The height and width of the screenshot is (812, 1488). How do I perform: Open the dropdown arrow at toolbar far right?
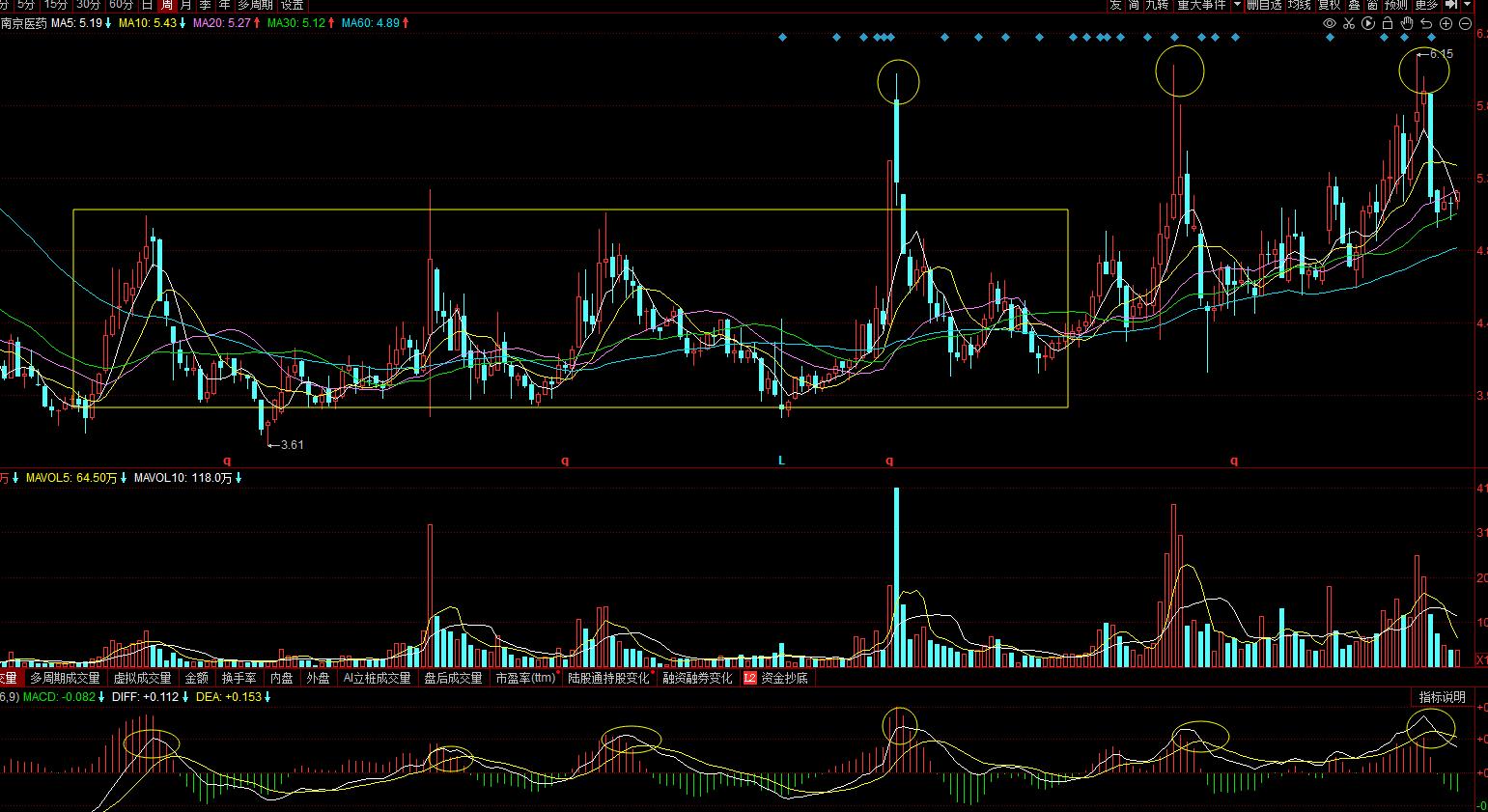click(x=1469, y=5)
